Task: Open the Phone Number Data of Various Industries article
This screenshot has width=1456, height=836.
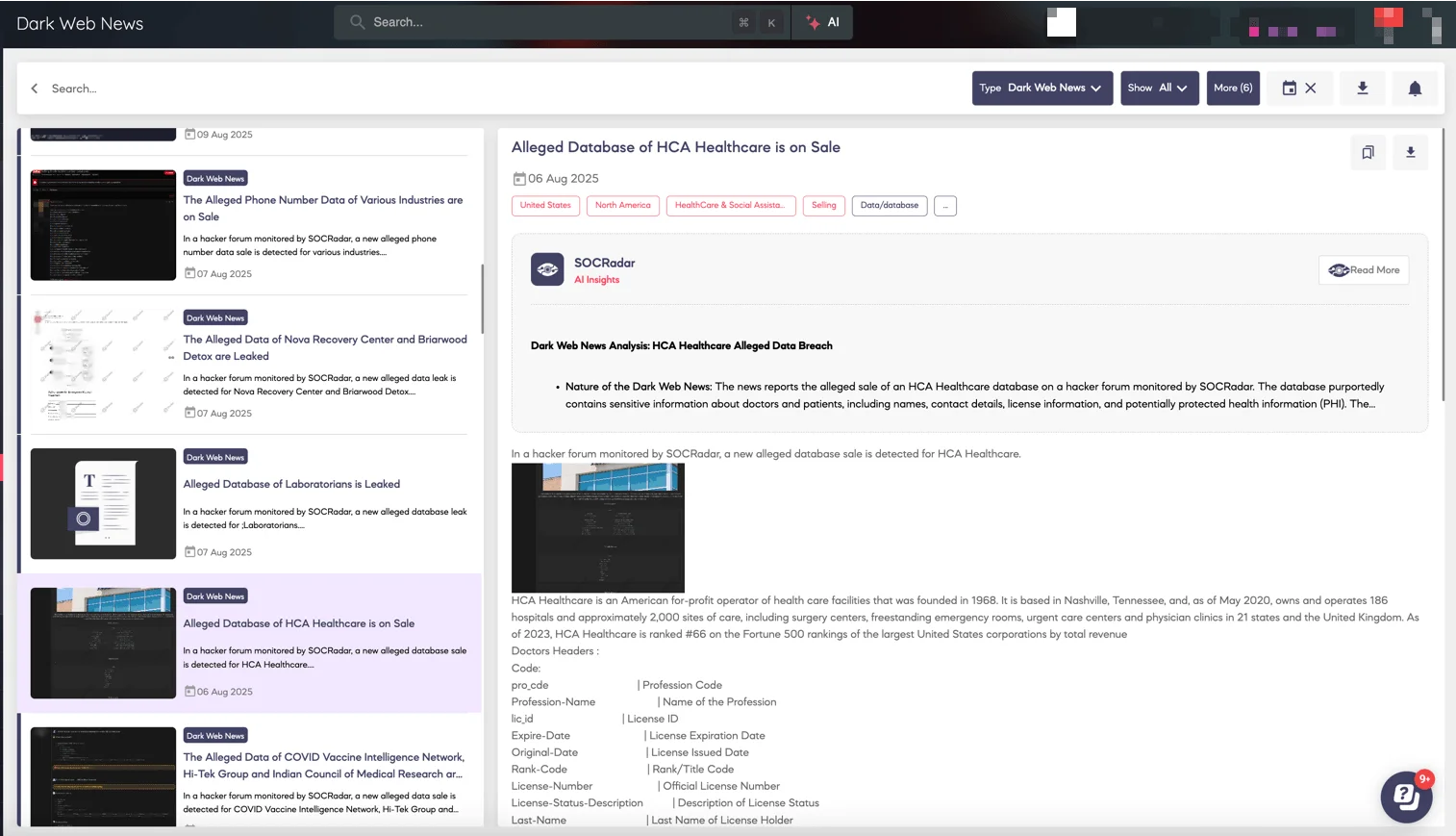Action: pos(323,209)
